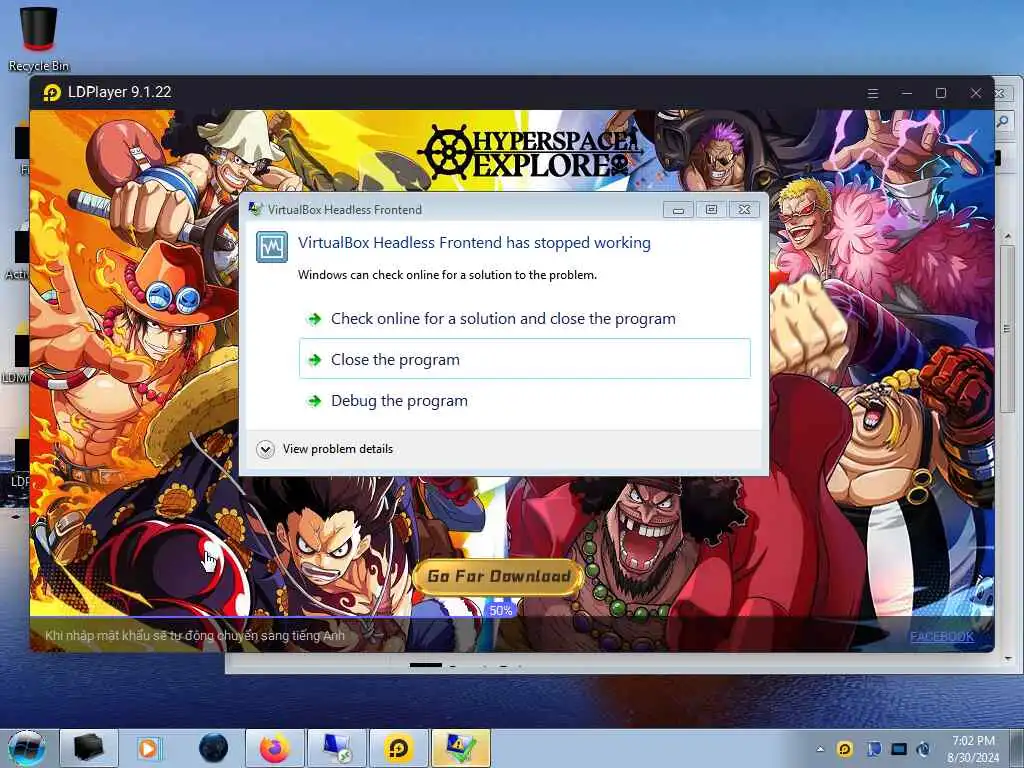1024x768 pixels.
Task: Click the stopped-working application icon
Action: (x=272, y=247)
